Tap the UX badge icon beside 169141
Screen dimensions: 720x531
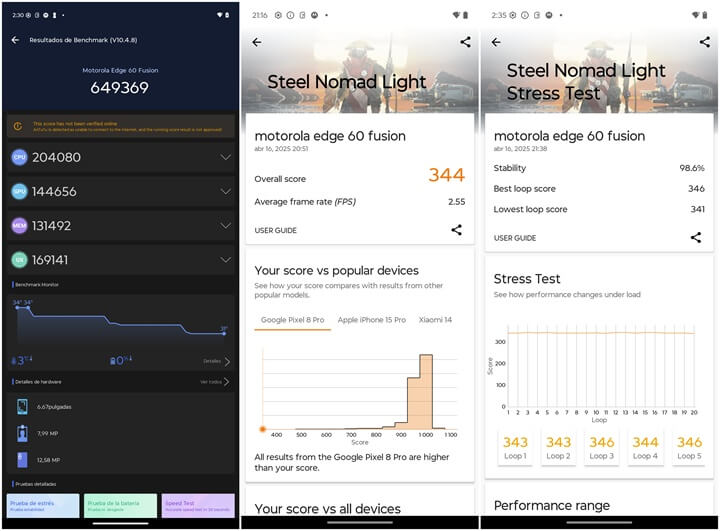(19, 260)
